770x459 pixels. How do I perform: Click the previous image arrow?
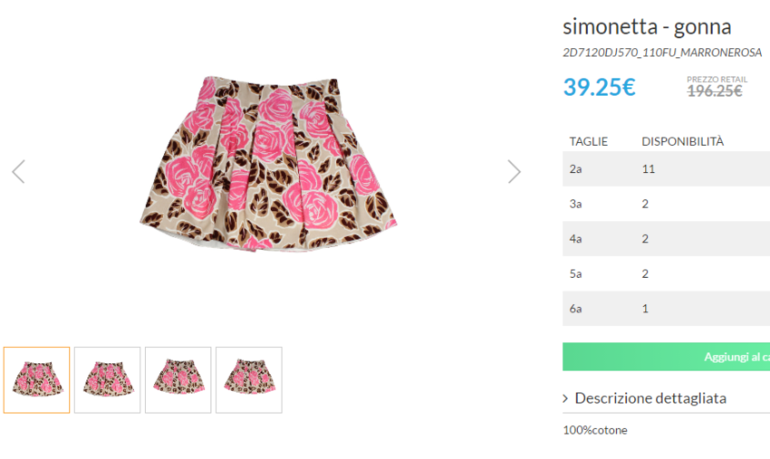[18, 172]
